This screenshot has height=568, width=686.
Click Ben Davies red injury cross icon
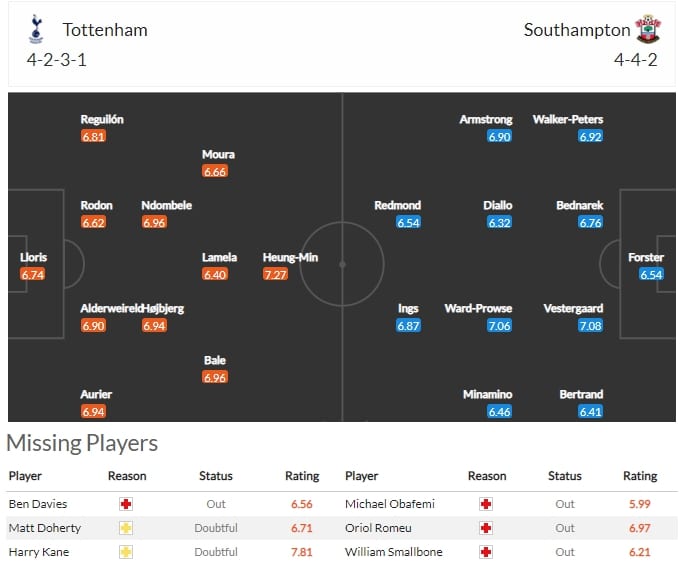pos(126,504)
